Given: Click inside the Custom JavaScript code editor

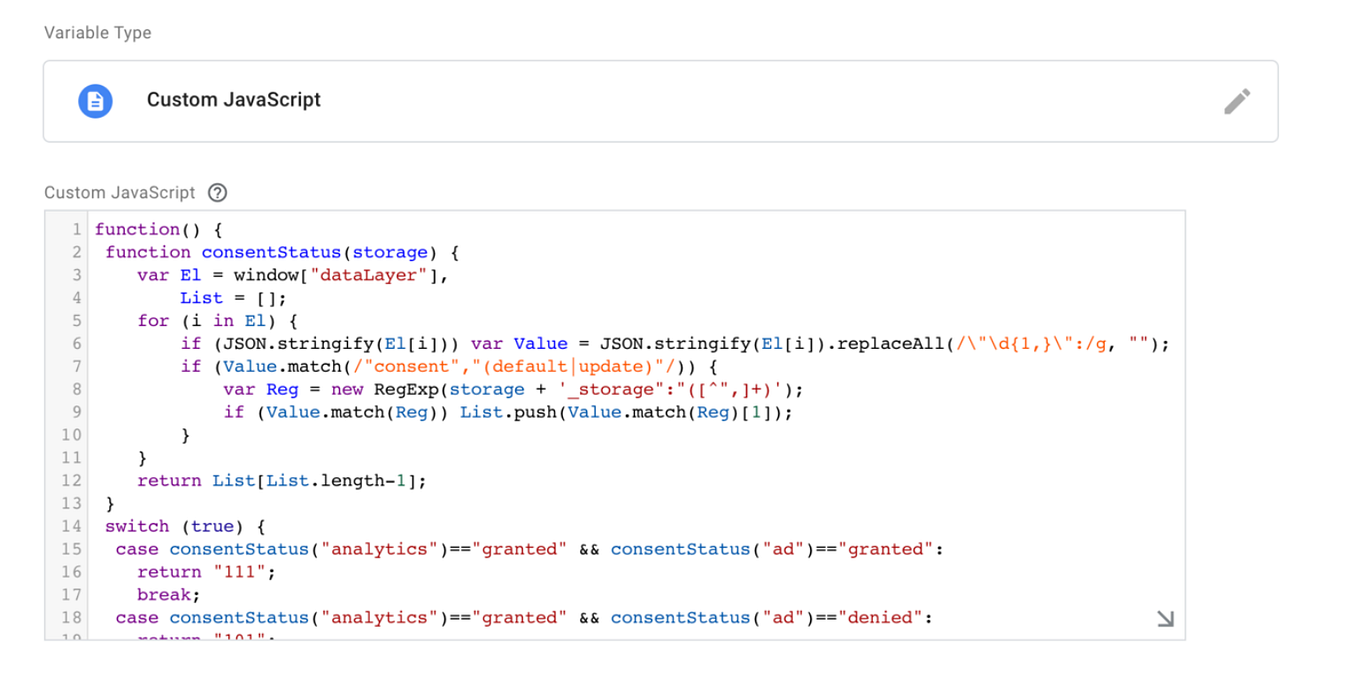Looking at the screenshot, I should pyautogui.click(x=600, y=420).
